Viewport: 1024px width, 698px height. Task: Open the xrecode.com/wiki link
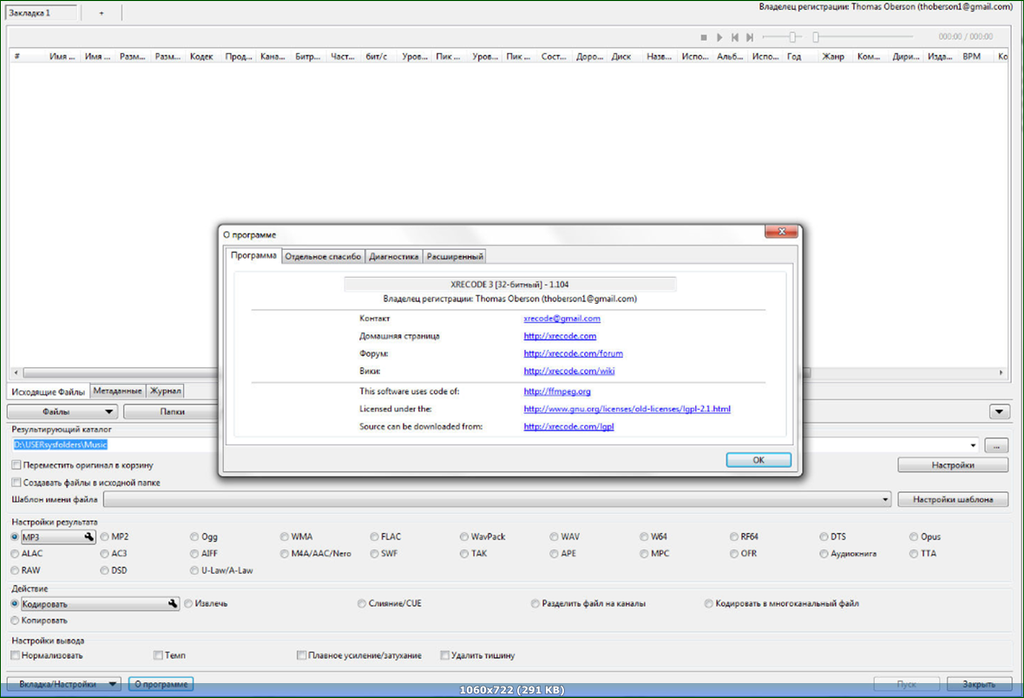click(x=569, y=372)
